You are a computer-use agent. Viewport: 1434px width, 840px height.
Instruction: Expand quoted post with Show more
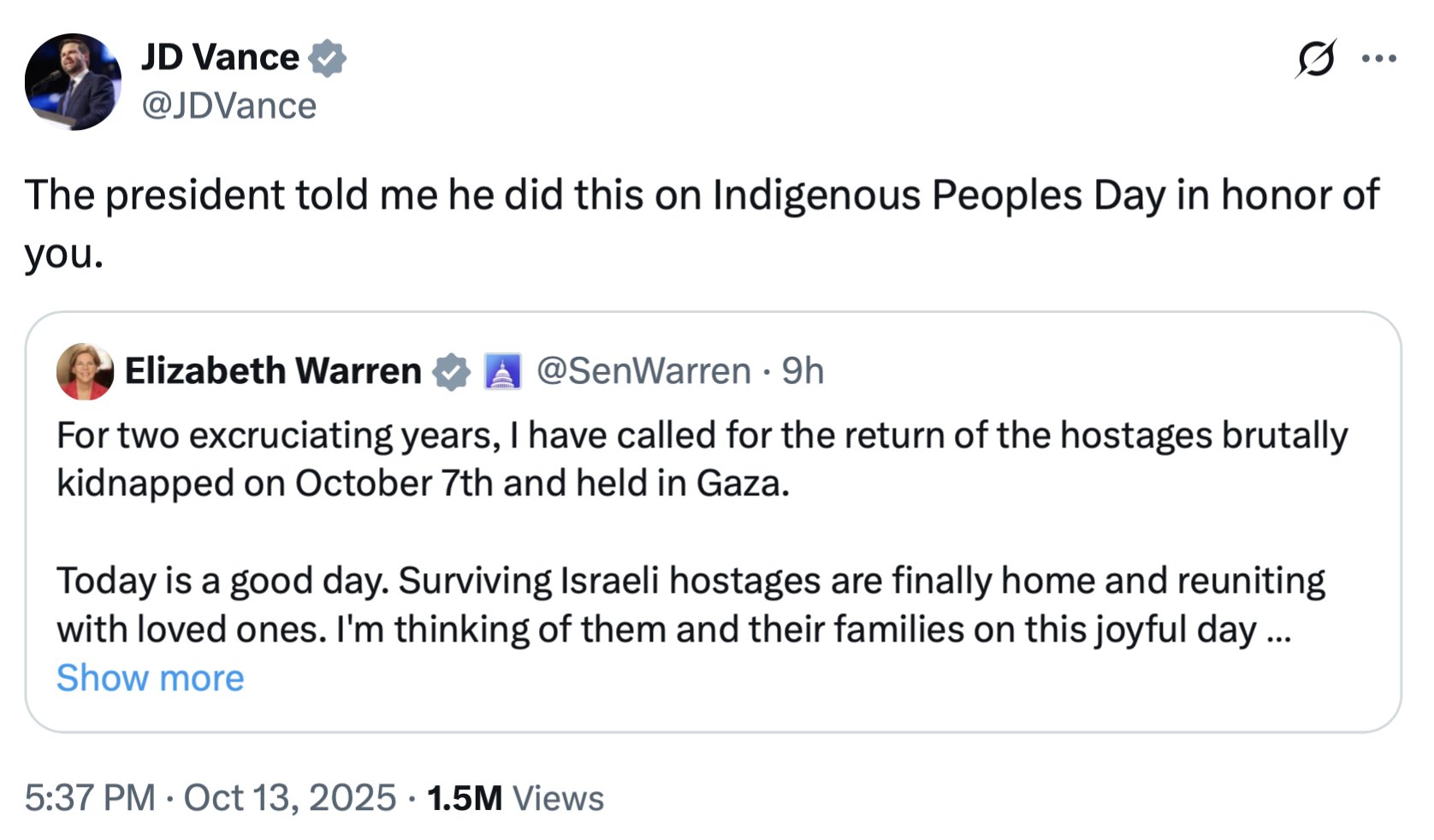(x=151, y=678)
